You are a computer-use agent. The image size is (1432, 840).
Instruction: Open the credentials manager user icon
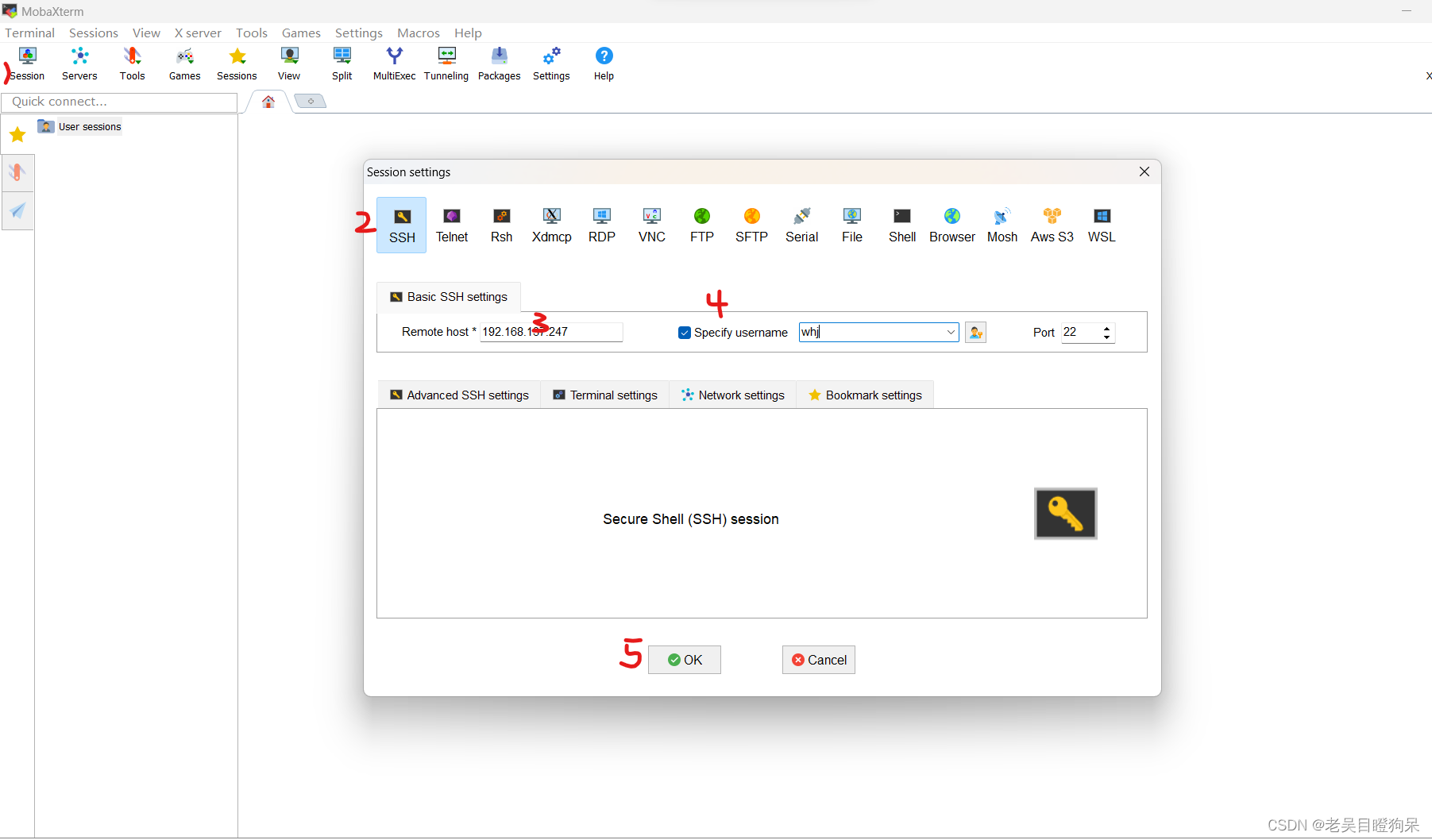[976, 333]
